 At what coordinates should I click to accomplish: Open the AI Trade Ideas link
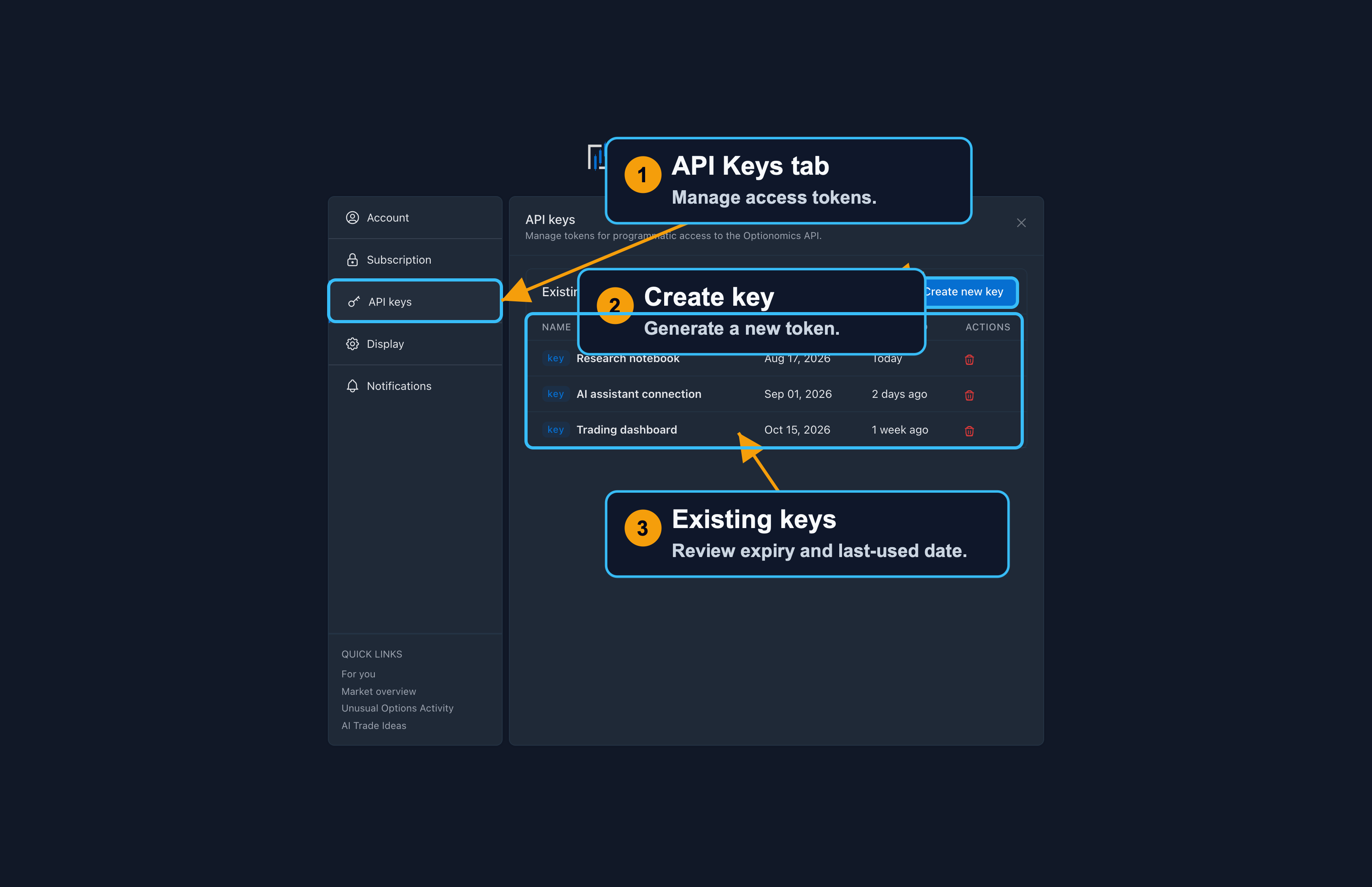click(x=374, y=726)
